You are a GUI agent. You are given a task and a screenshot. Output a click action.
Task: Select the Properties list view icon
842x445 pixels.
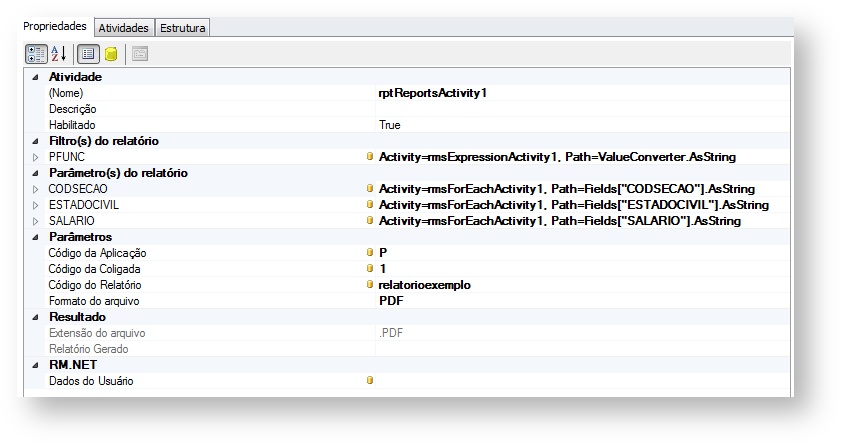[88, 53]
